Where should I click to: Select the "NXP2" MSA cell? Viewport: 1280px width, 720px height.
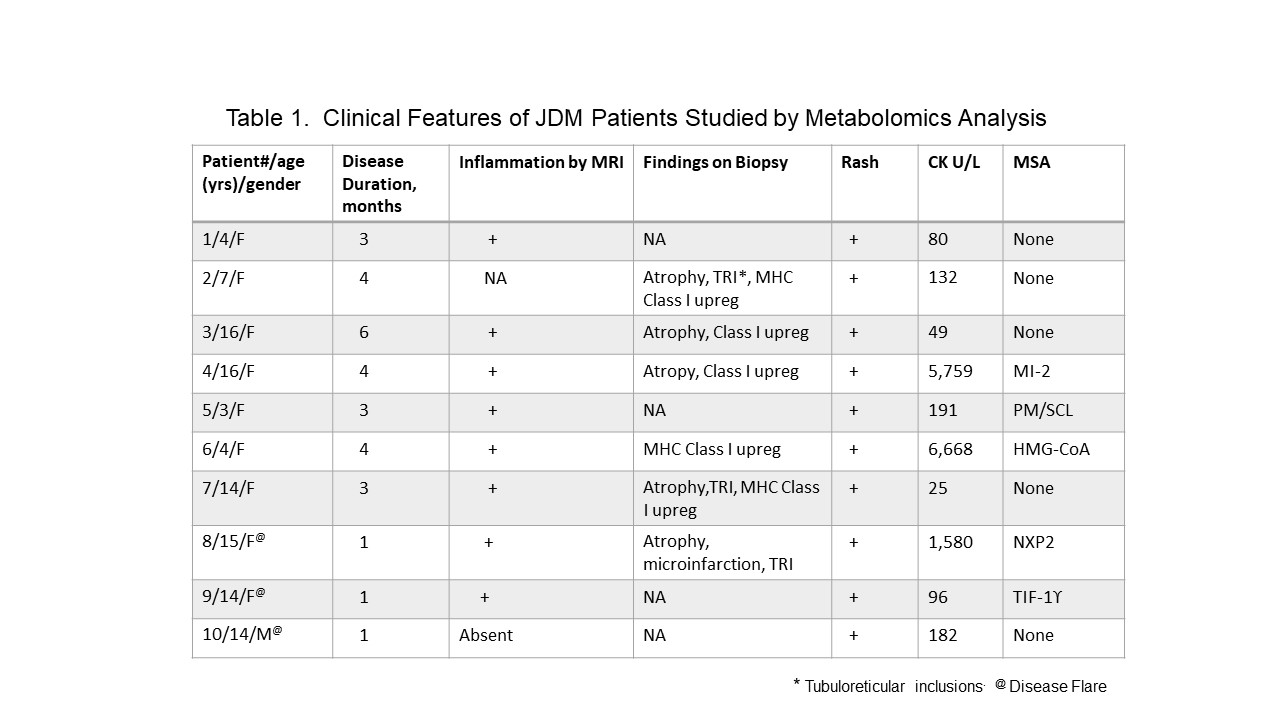pos(1033,542)
